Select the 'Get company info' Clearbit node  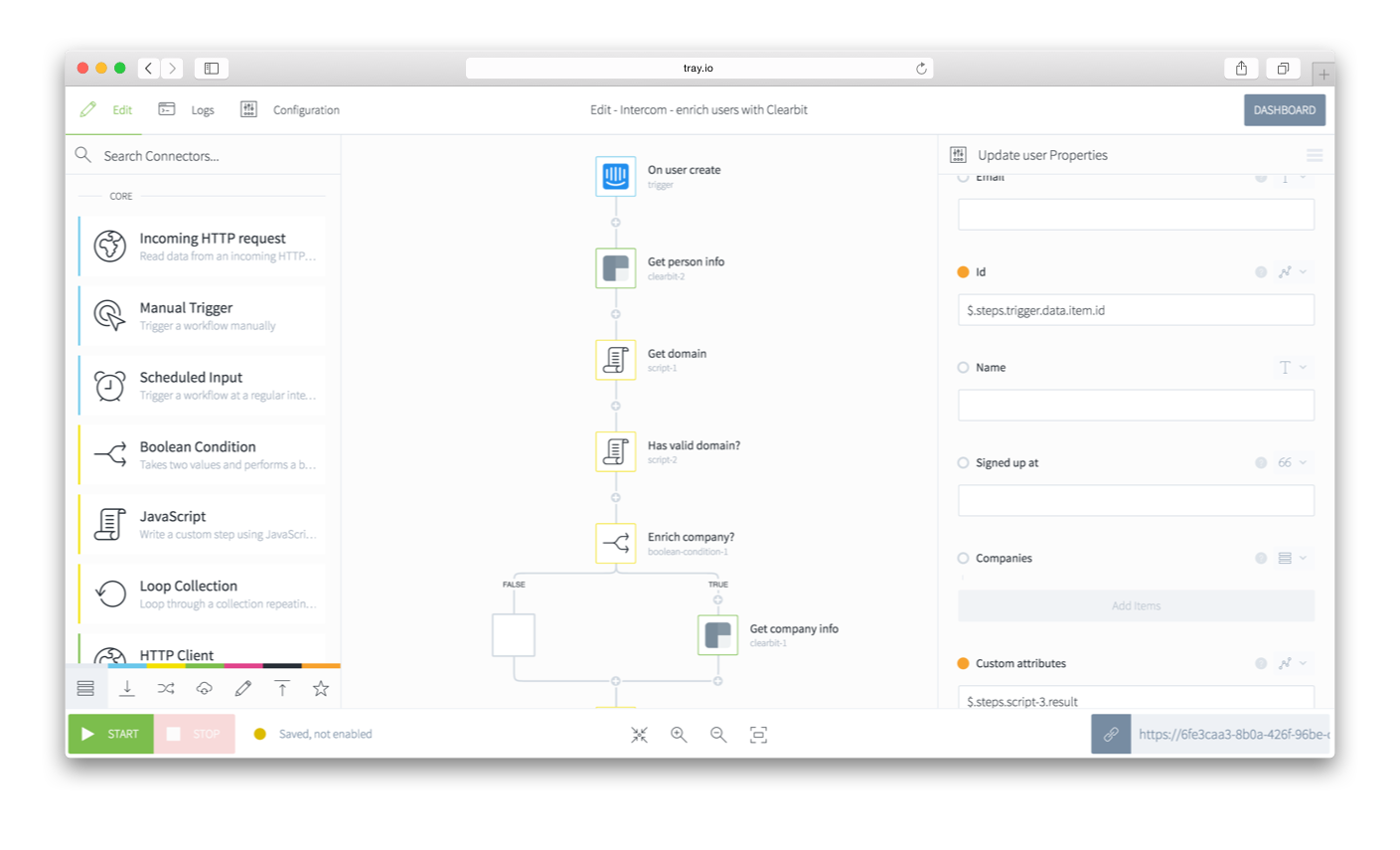click(x=717, y=635)
